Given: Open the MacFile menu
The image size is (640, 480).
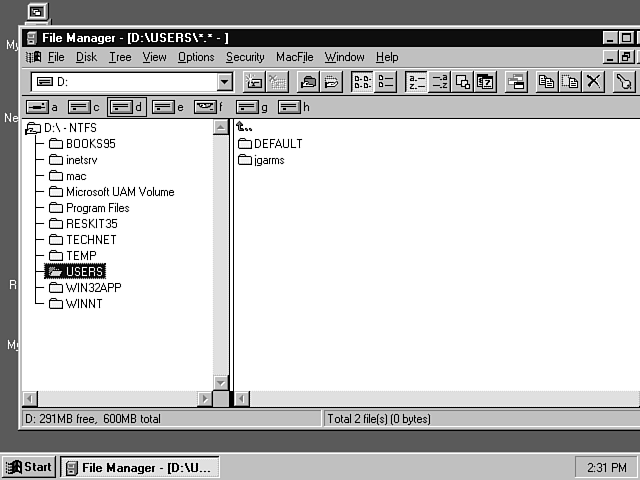Looking at the screenshot, I should (294, 57).
